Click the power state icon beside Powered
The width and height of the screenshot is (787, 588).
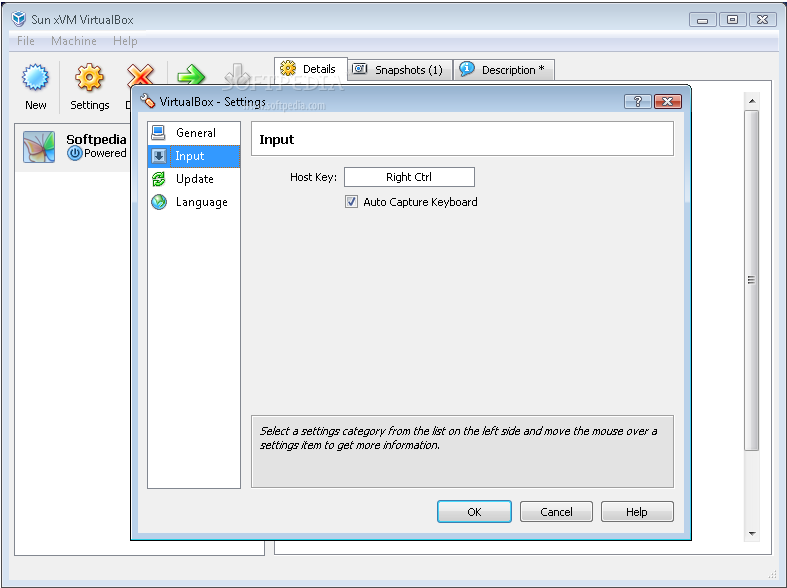tap(75, 154)
